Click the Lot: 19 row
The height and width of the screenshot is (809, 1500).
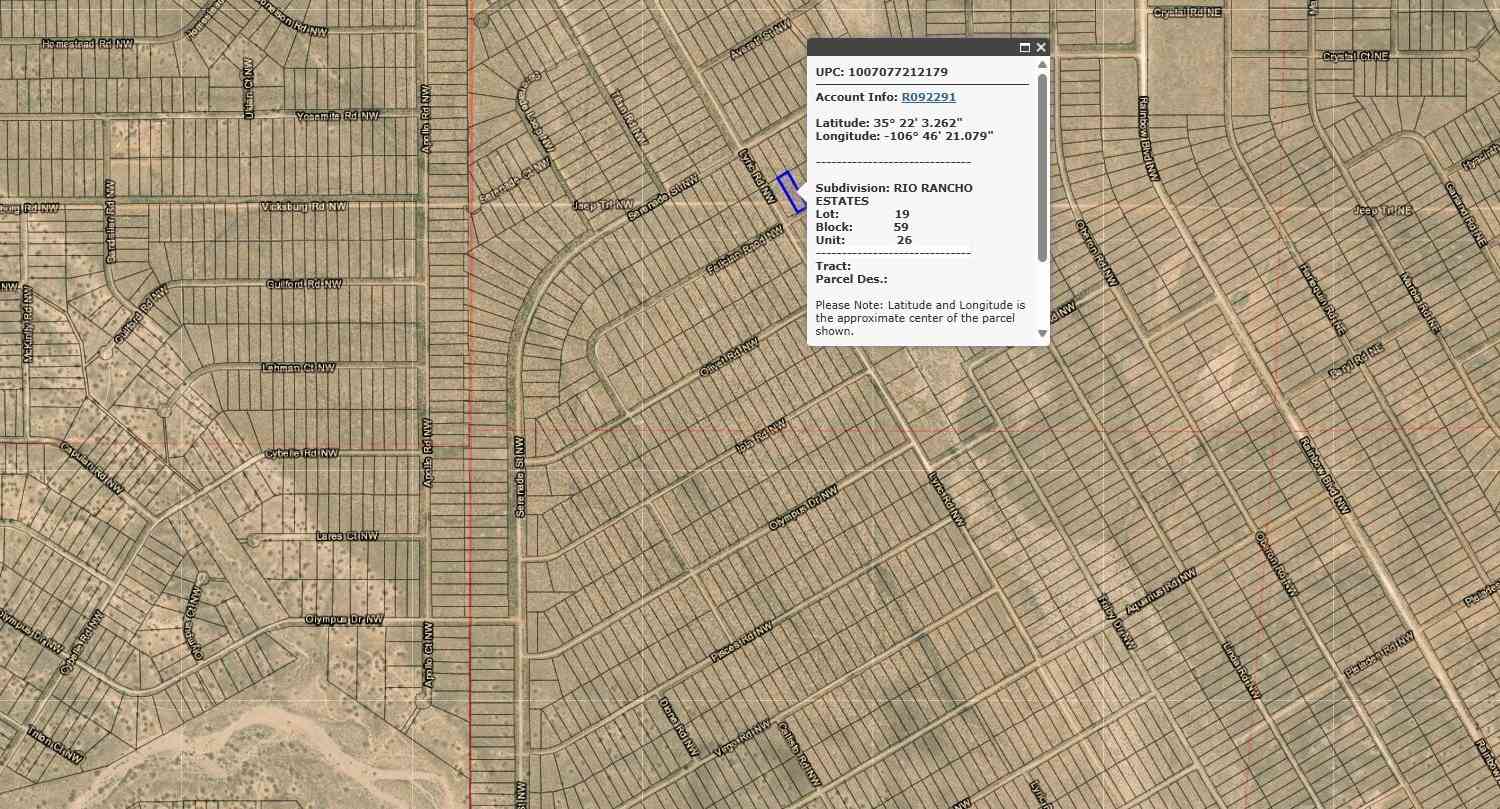coord(862,214)
